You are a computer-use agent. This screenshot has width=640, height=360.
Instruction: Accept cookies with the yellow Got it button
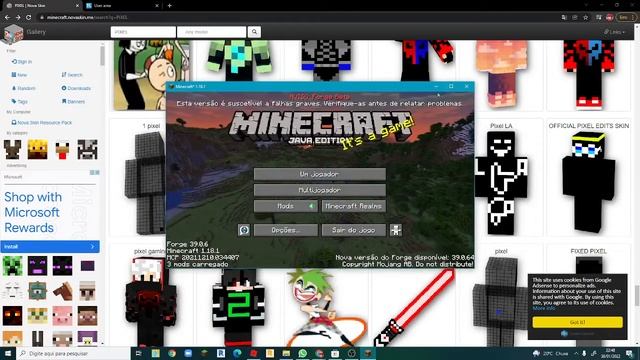tap(577, 322)
